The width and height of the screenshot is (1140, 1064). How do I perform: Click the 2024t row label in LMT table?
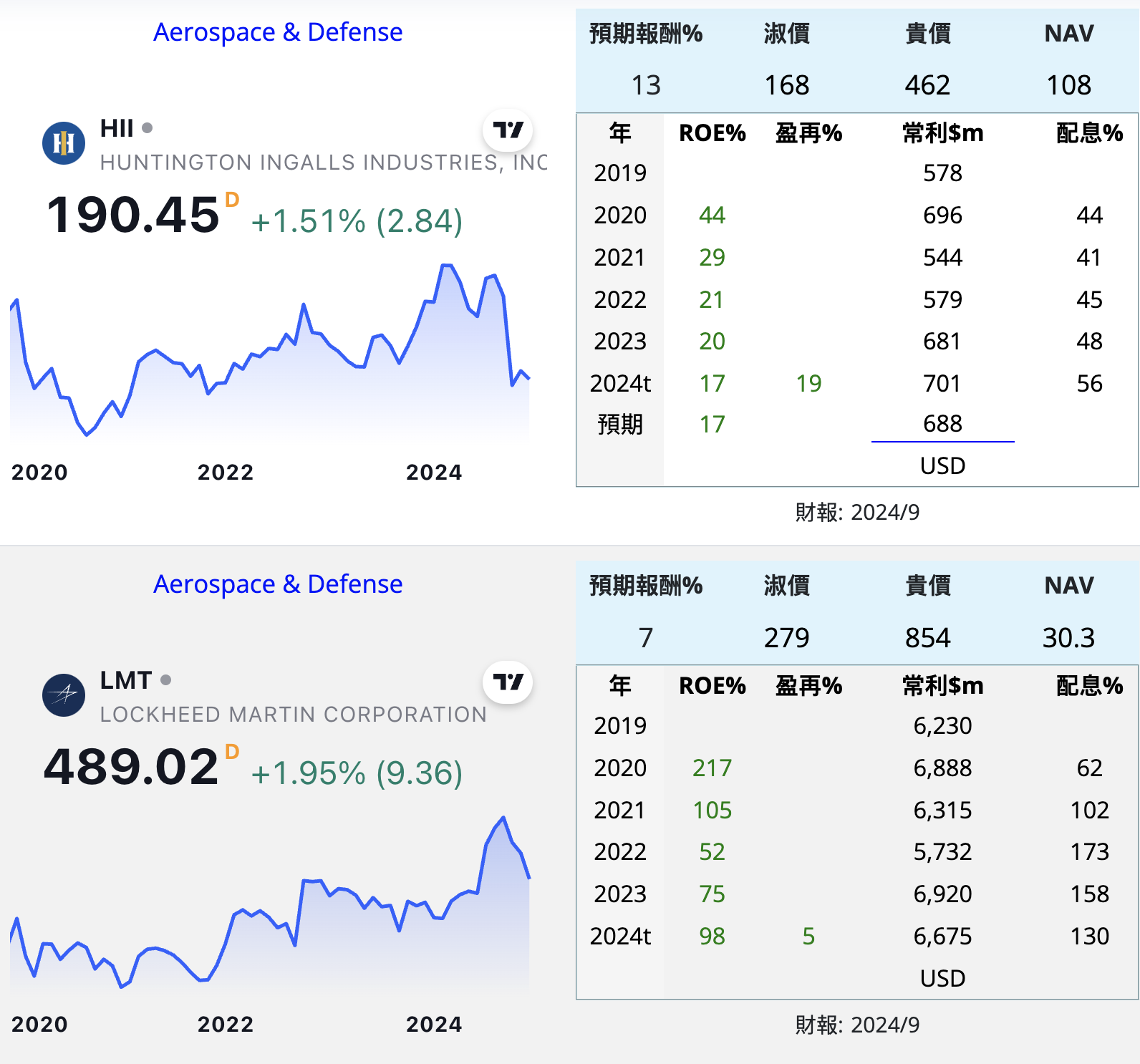click(620, 937)
